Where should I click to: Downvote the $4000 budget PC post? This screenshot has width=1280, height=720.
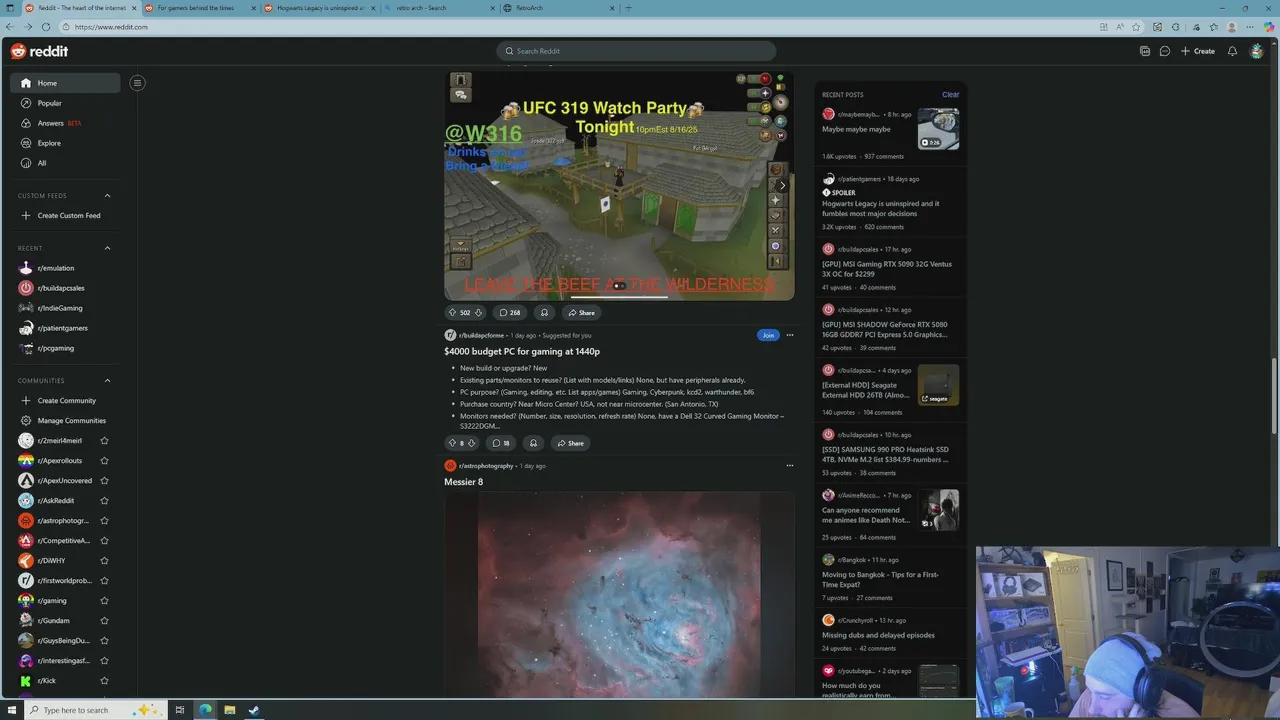tap(471, 443)
